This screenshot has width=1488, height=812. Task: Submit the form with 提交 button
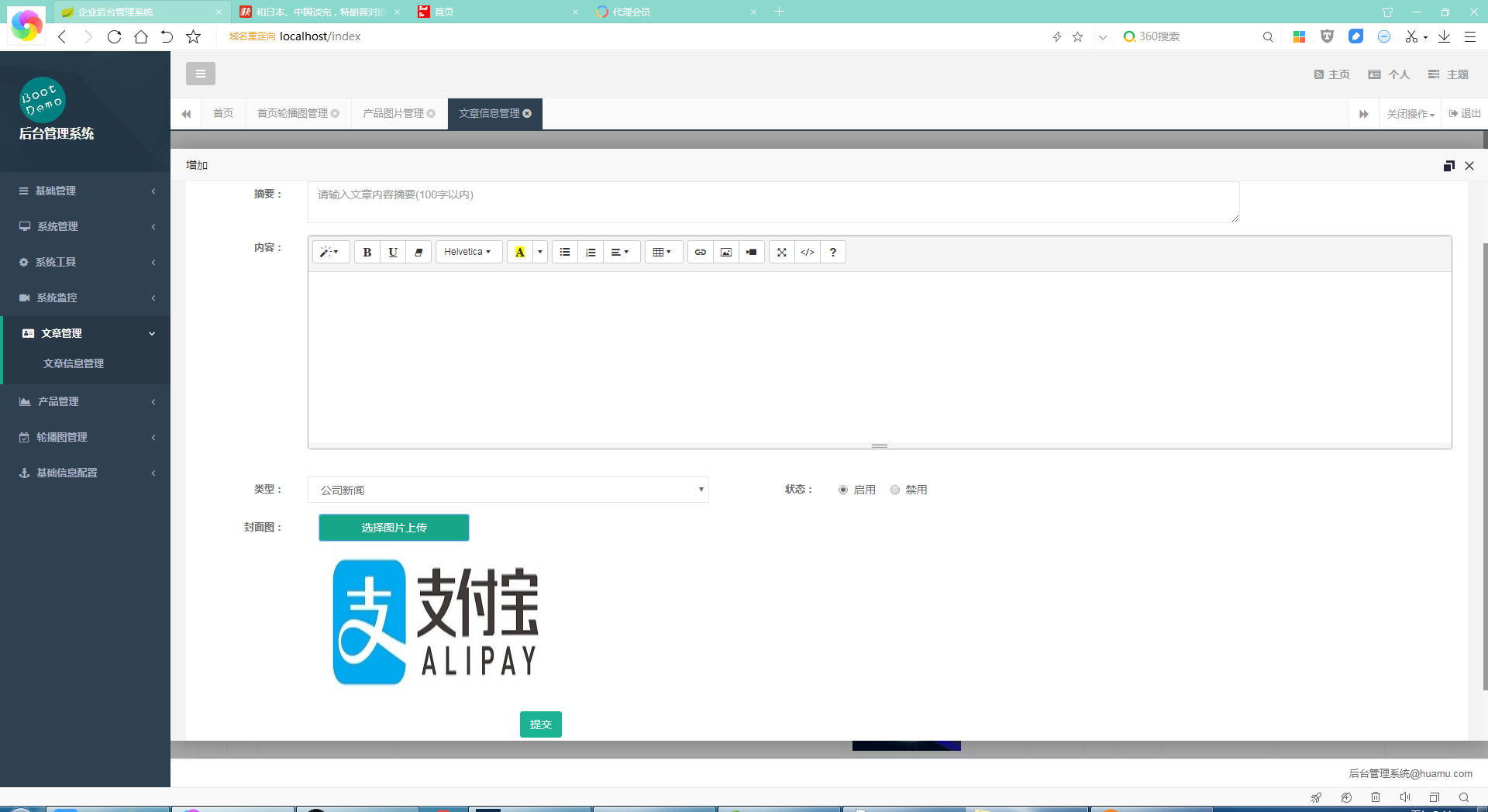click(x=541, y=724)
